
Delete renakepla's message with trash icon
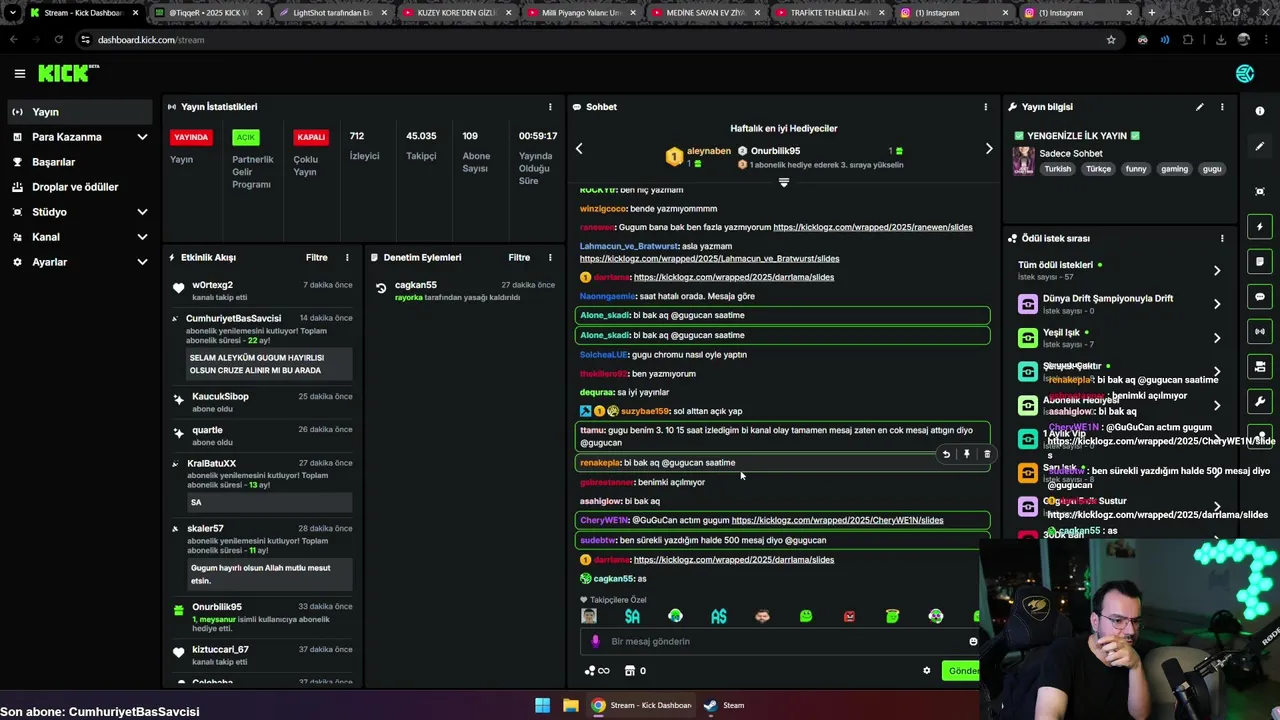click(x=987, y=454)
